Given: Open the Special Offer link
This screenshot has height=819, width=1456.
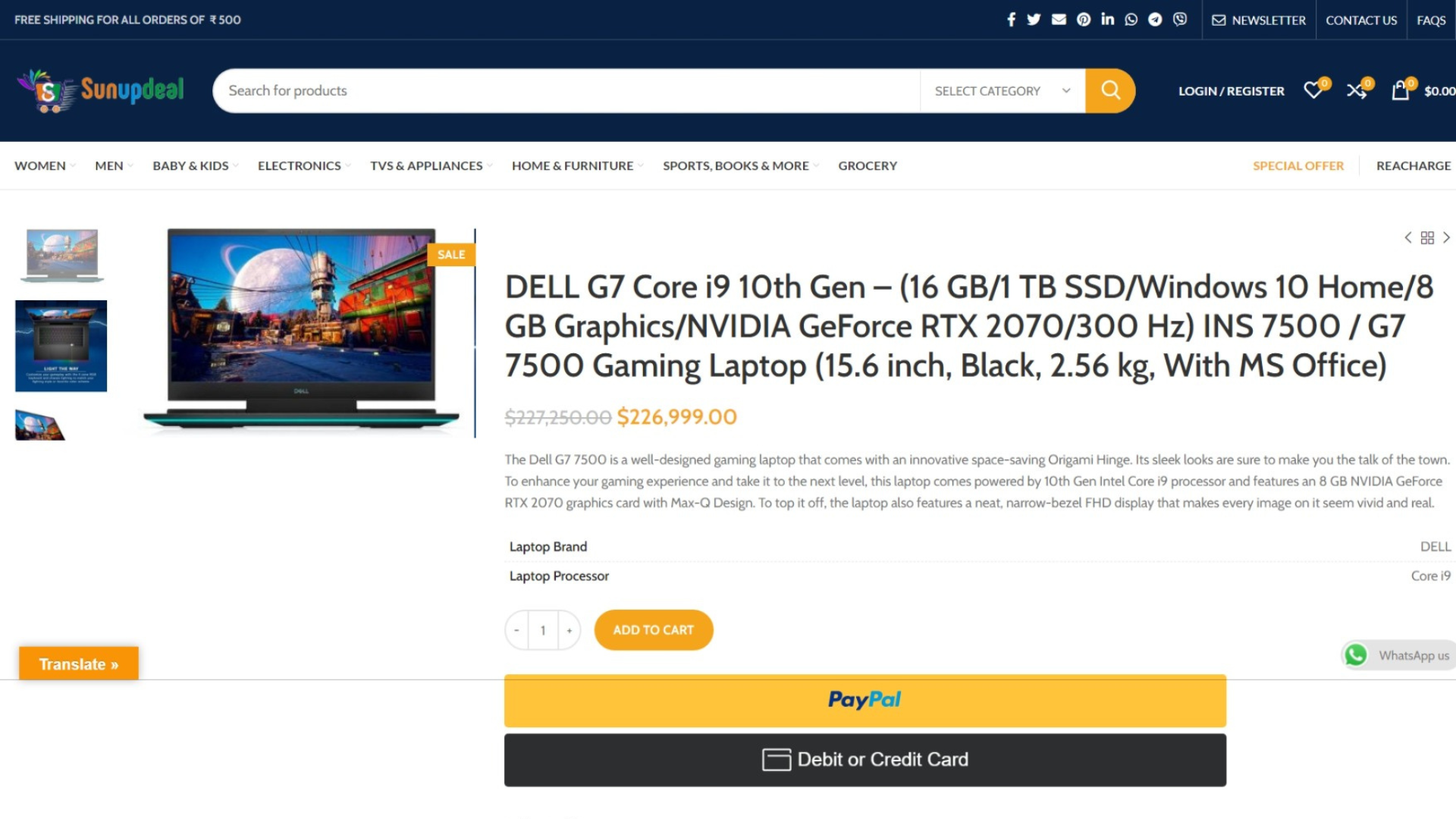Looking at the screenshot, I should 1298,165.
